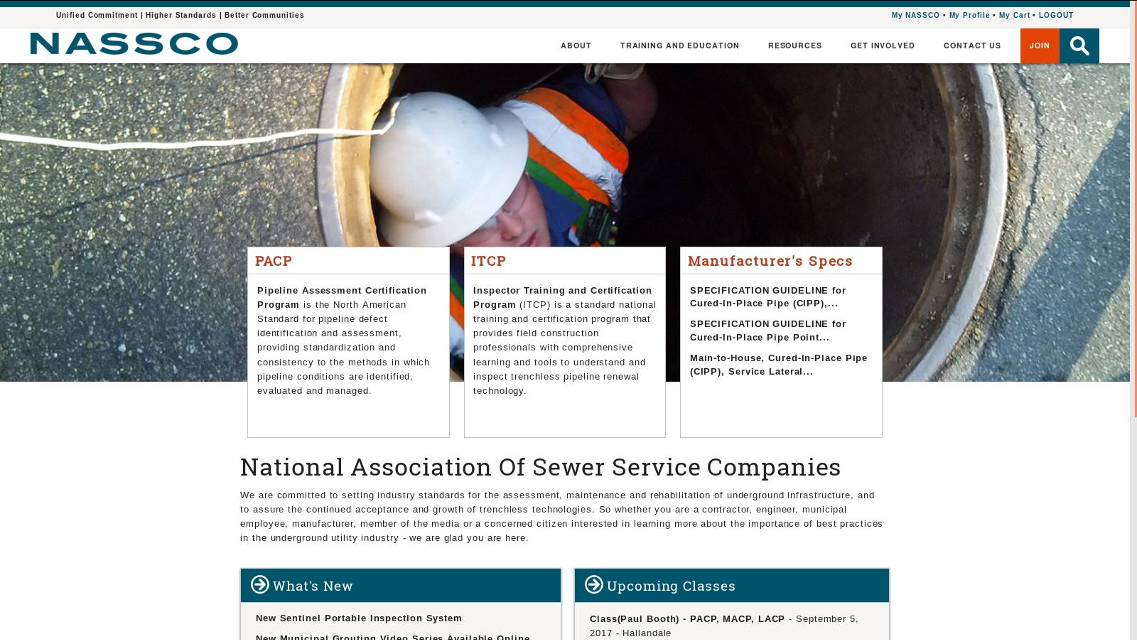Viewport: 1137px width, 640px height.
Task: Click the orange Join button
Action: tap(1039, 46)
